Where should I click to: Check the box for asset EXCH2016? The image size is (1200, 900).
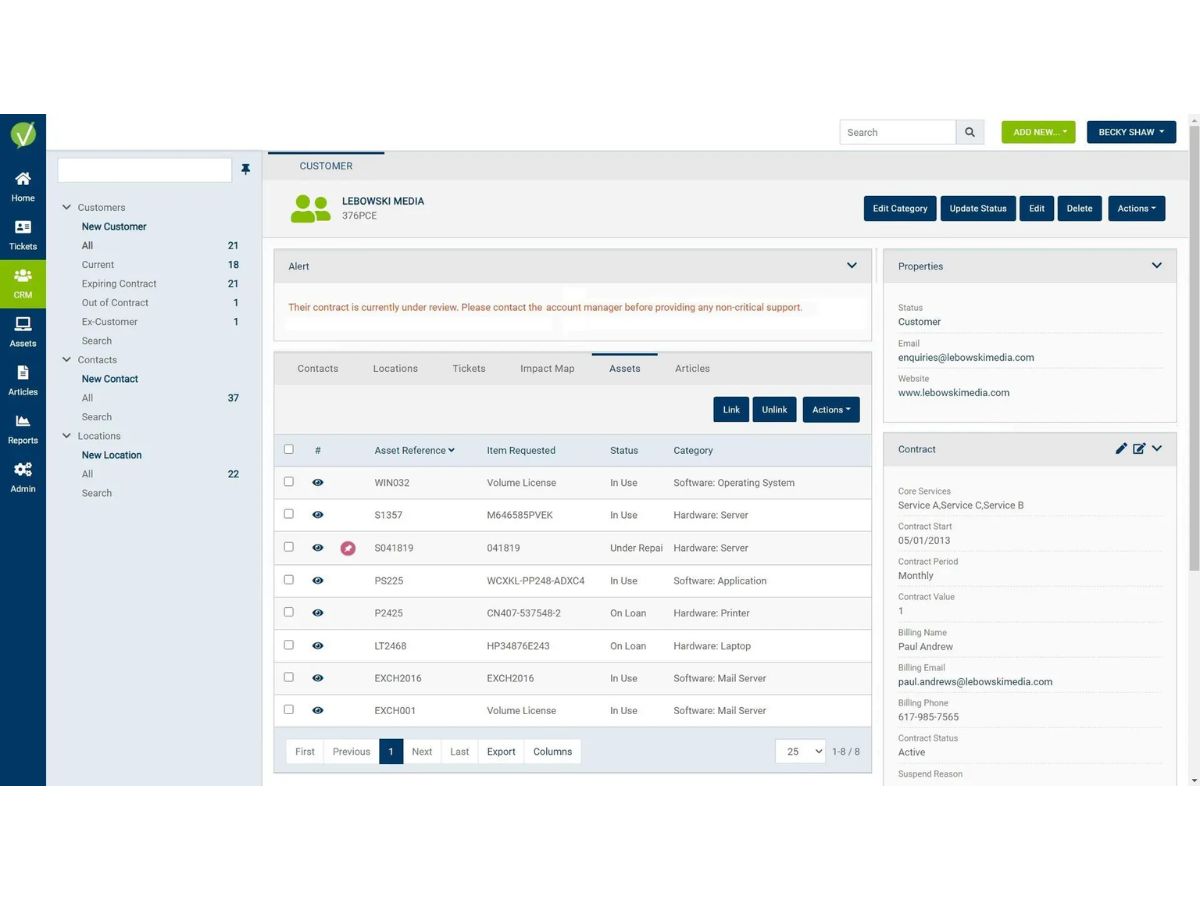[289, 677]
